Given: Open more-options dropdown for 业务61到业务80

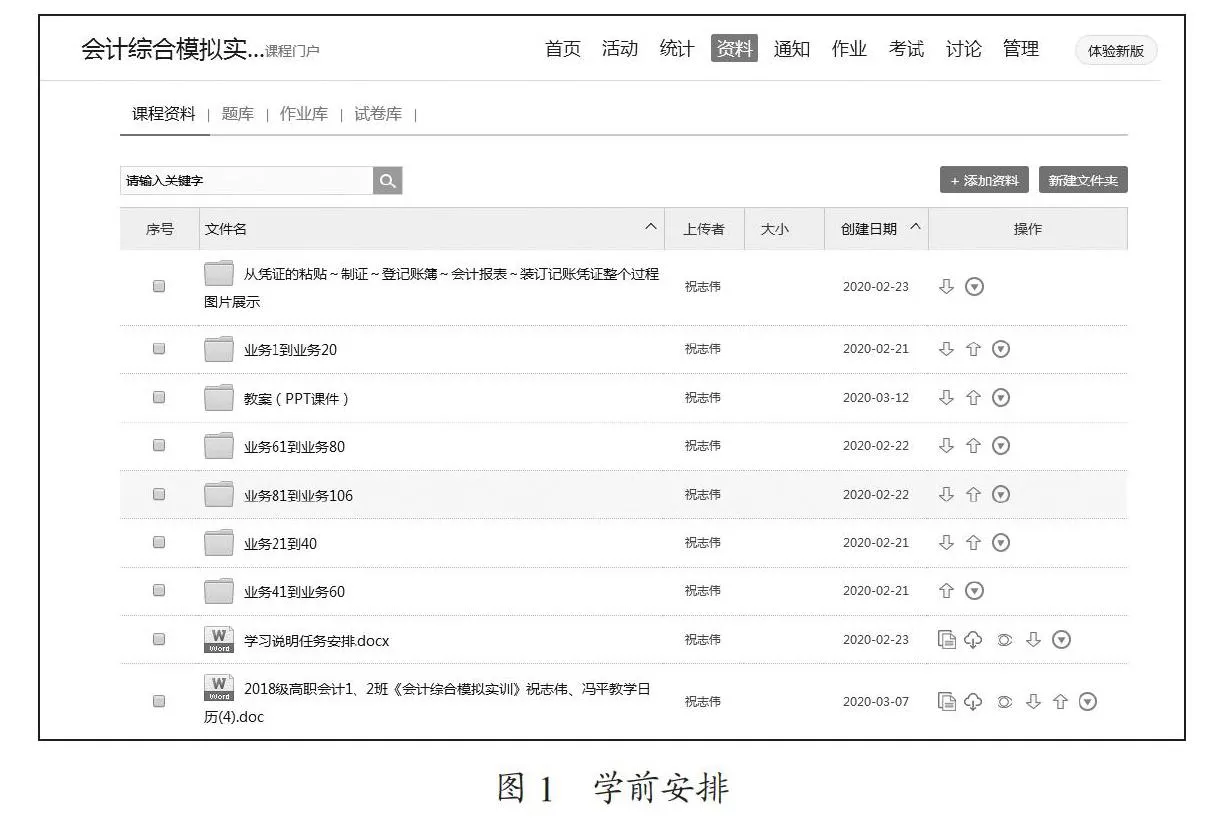Looking at the screenshot, I should 1001,446.
